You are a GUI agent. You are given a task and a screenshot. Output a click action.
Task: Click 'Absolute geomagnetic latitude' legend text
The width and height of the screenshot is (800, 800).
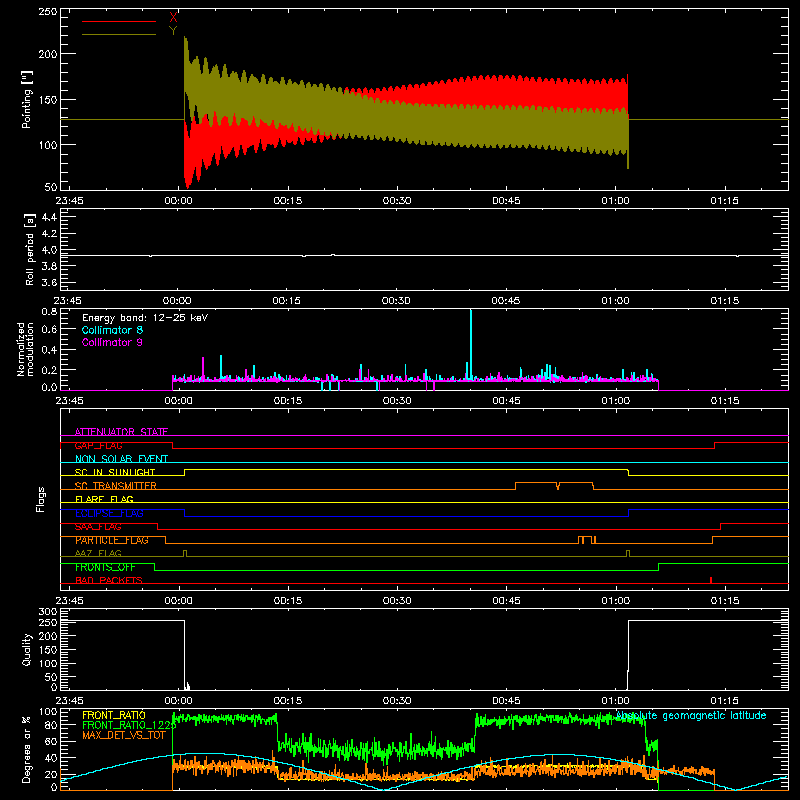point(691,716)
